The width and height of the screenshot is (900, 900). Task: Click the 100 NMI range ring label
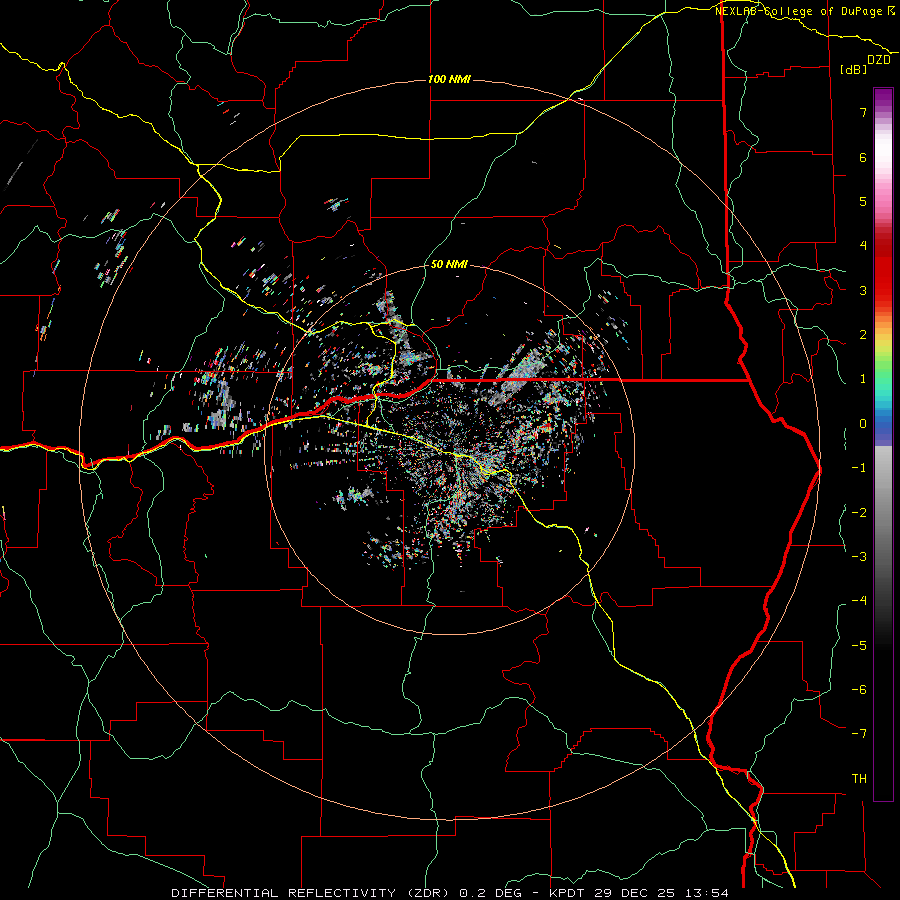click(x=449, y=79)
